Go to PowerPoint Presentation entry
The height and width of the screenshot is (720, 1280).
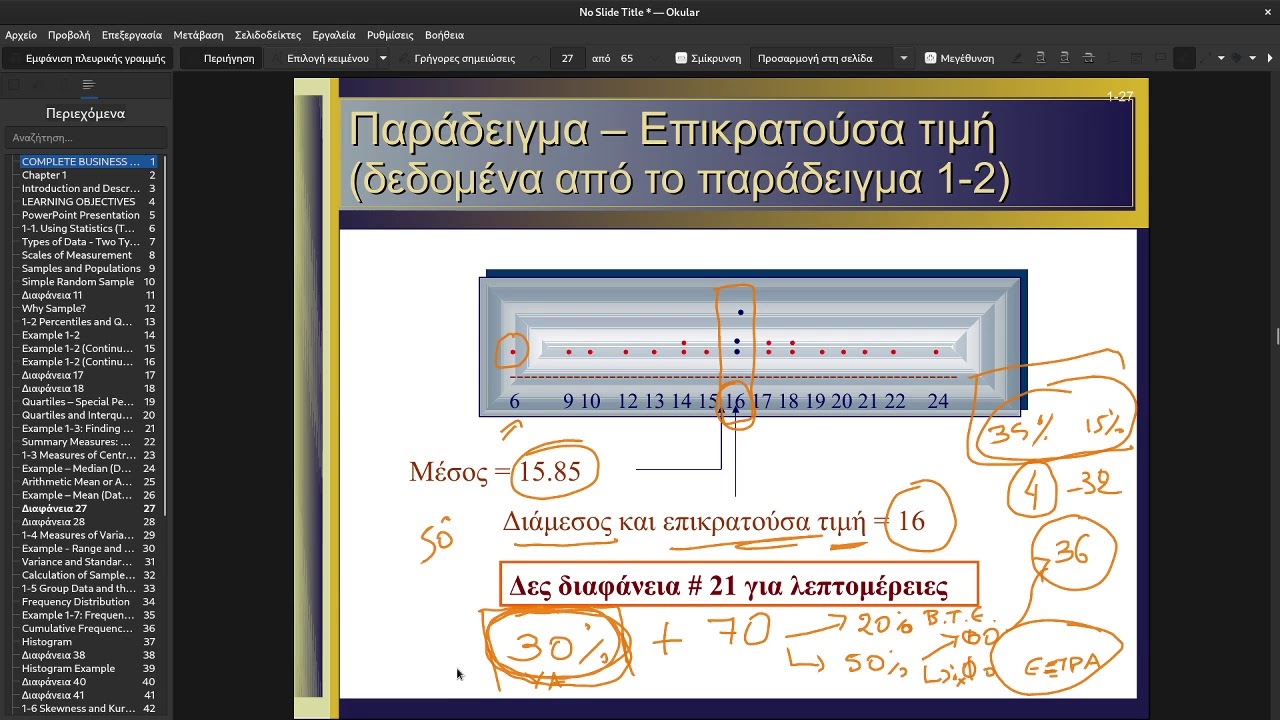tap(89, 215)
